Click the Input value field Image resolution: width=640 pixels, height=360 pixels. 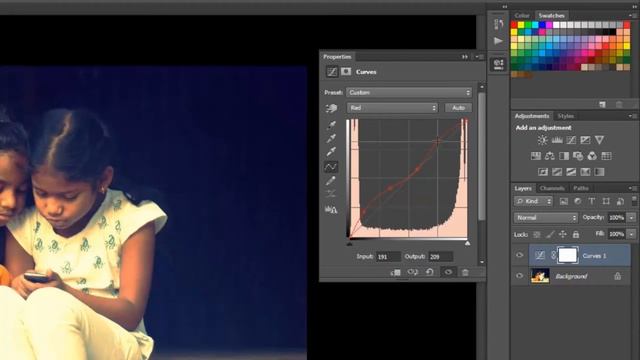388,257
